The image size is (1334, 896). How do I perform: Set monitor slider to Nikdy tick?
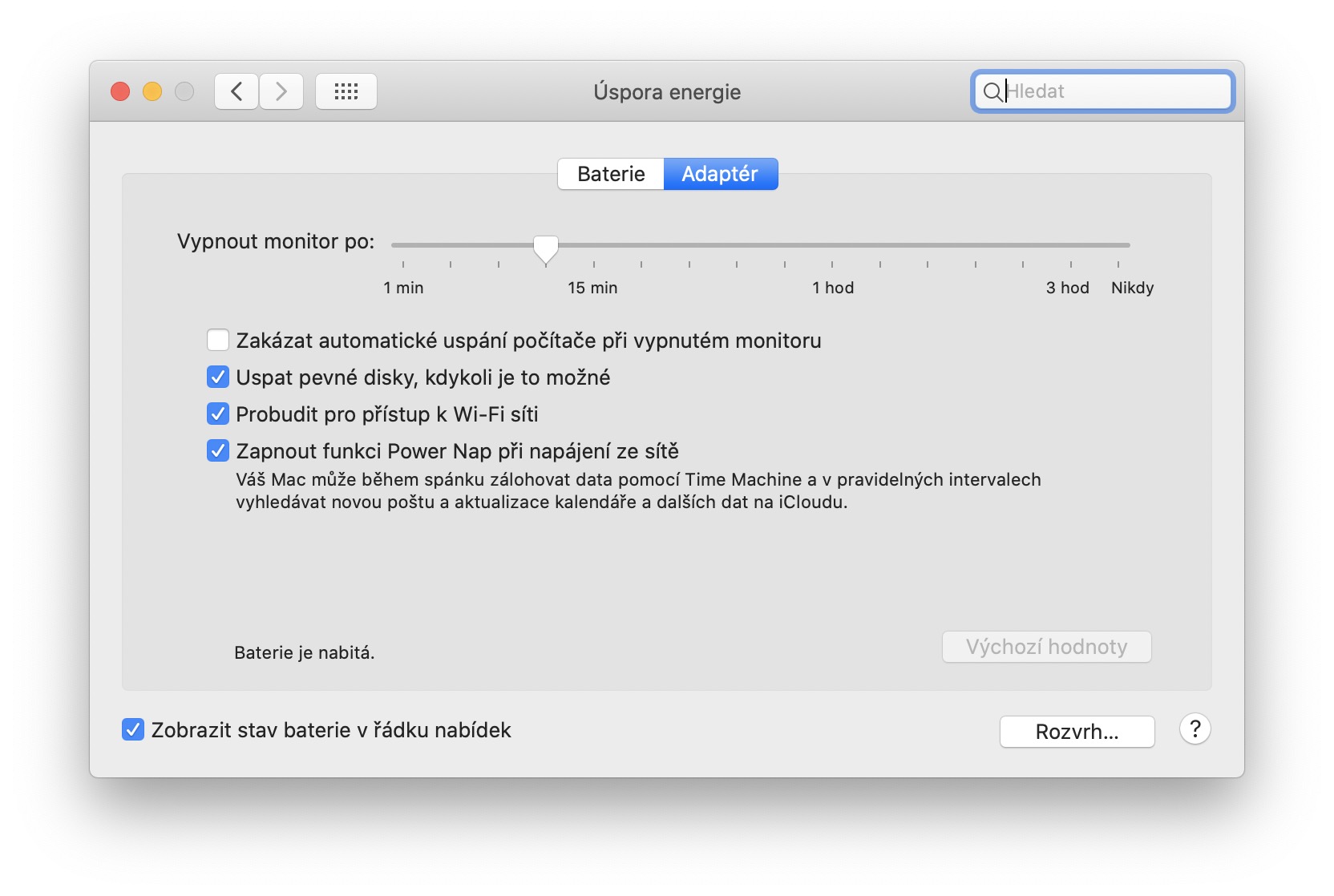[x=1118, y=245]
